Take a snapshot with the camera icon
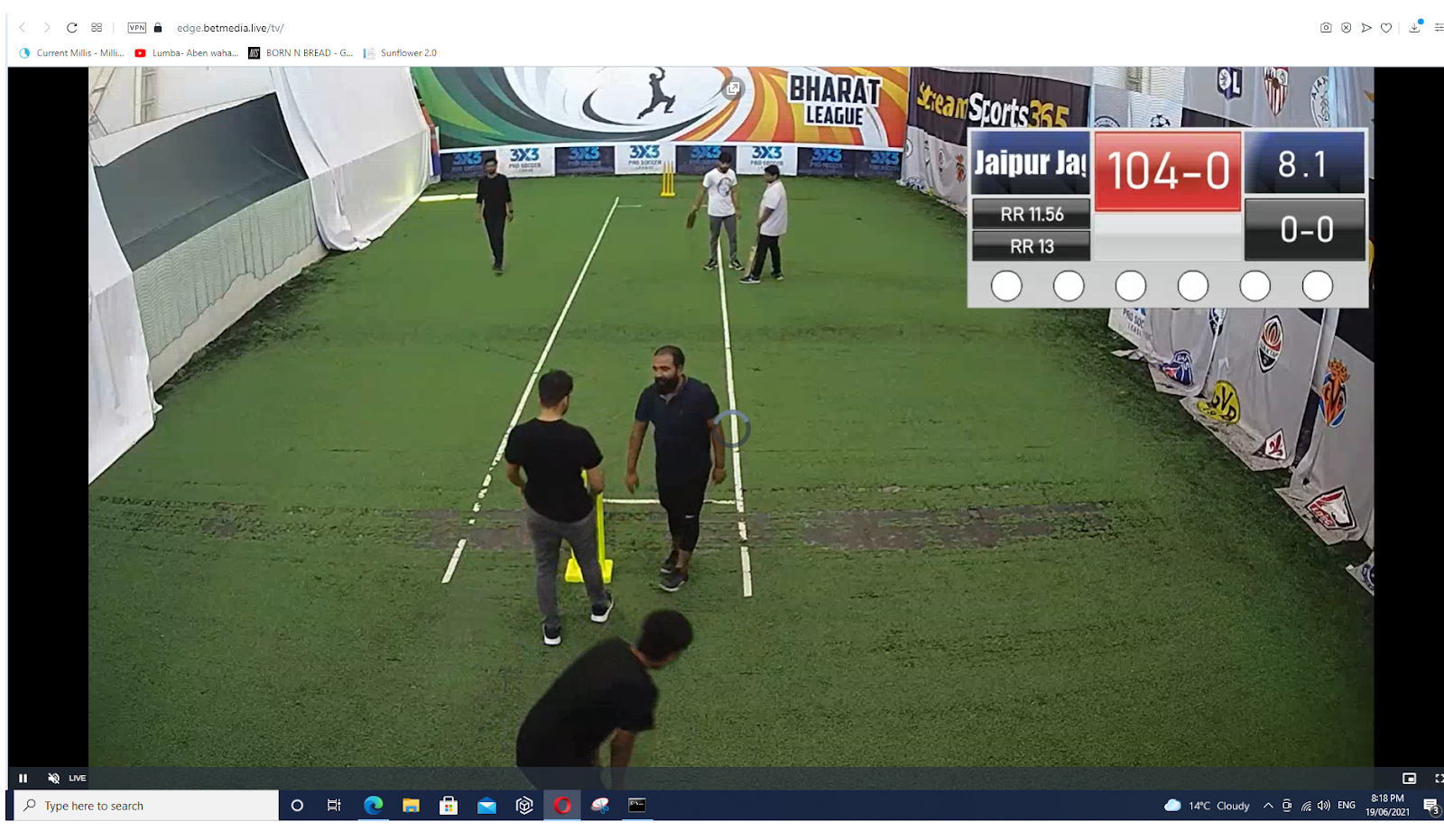This screenshot has height=840, width=1444. pos(1326,28)
